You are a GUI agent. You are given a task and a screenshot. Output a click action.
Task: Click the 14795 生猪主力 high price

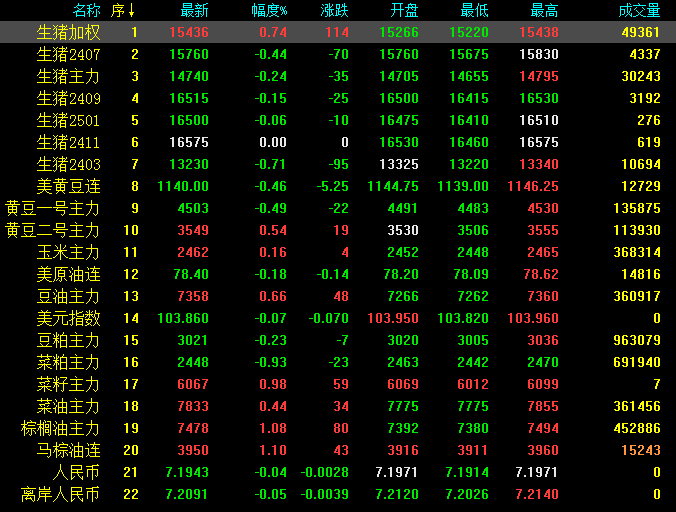(x=539, y=76)
